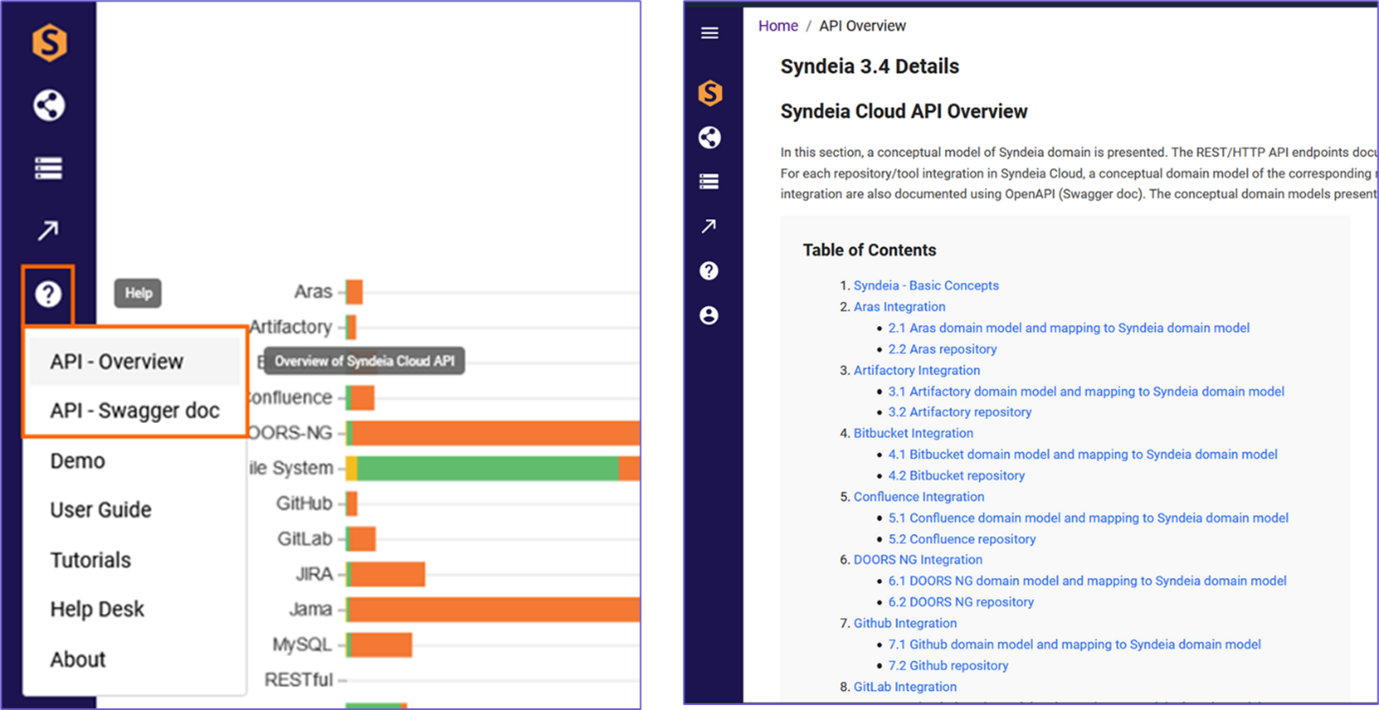
Task: Click the orange JIRA bar in the chart
Action: pyautogui.click(x=388, y=574)
